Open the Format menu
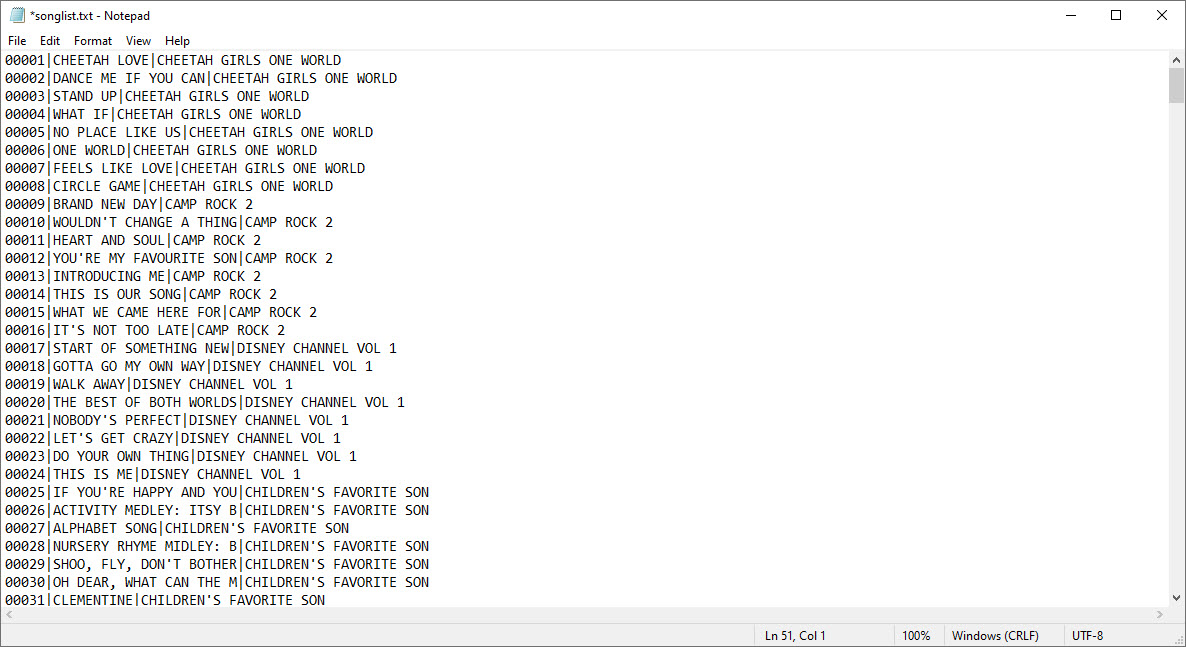The height and width of the screenshot is (647, 1186). click(x=92, y=41)
